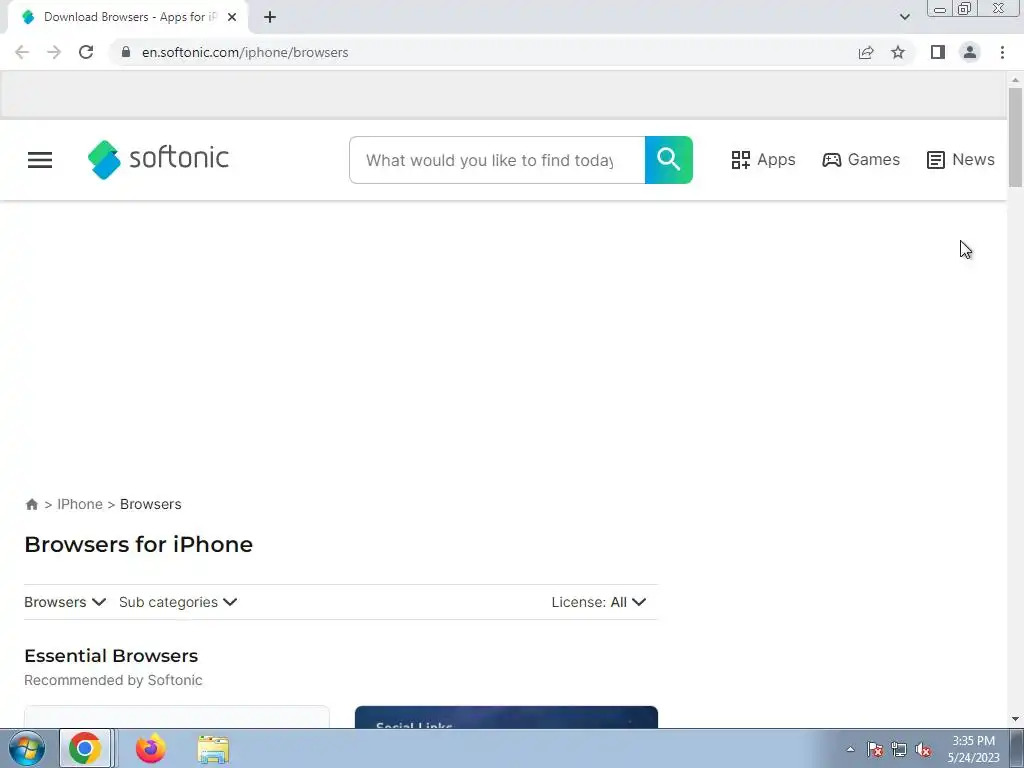Open the IPhone breadcrumb link
This screenshot has width=1024, height=768.
tap(80, 504)
